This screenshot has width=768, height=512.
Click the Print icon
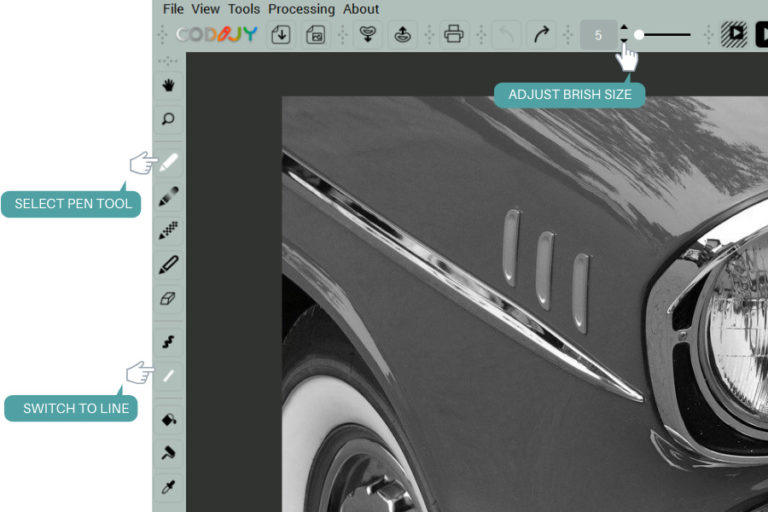(454, 35)
